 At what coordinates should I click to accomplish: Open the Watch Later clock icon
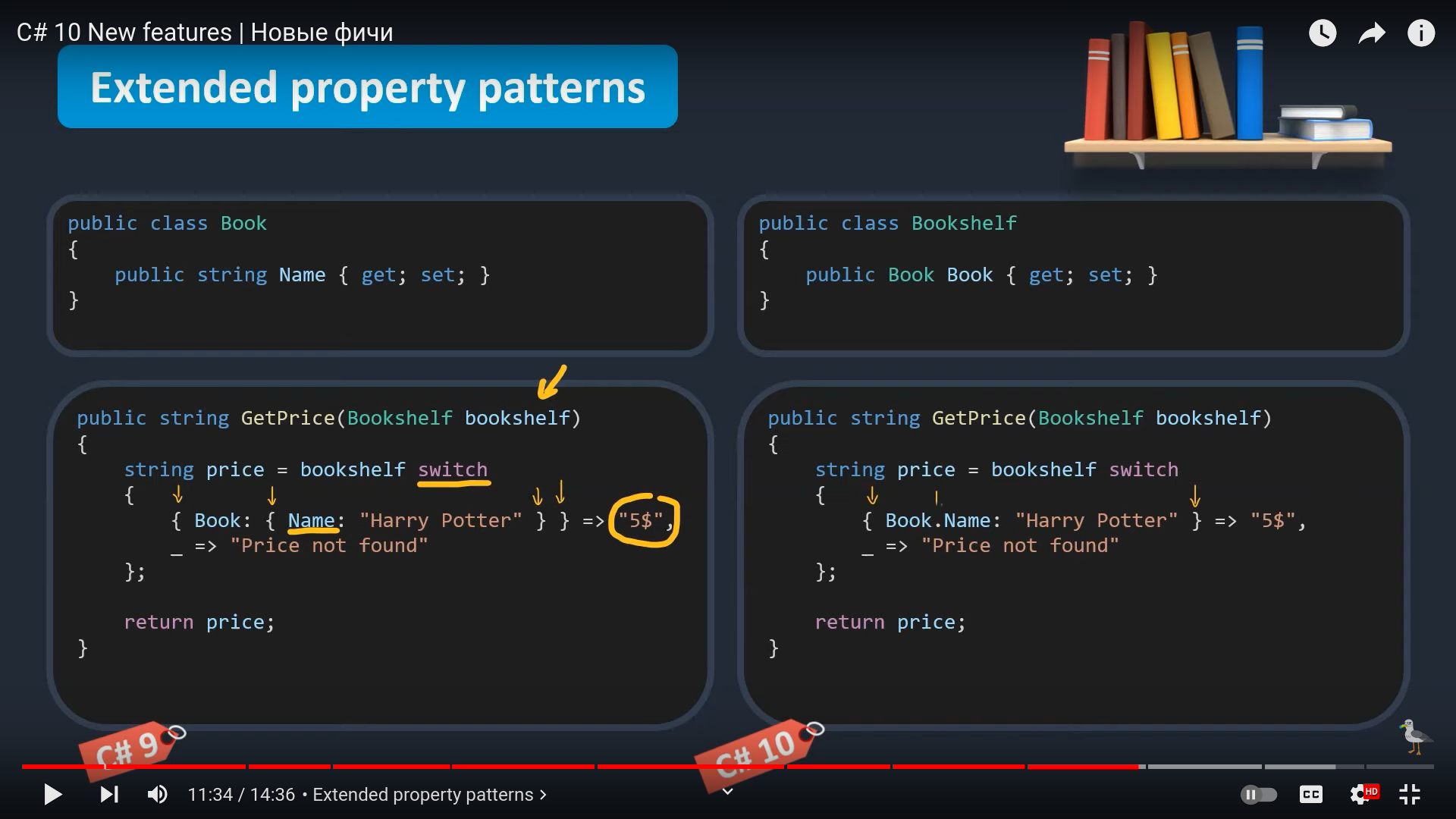click(1322, 33)
